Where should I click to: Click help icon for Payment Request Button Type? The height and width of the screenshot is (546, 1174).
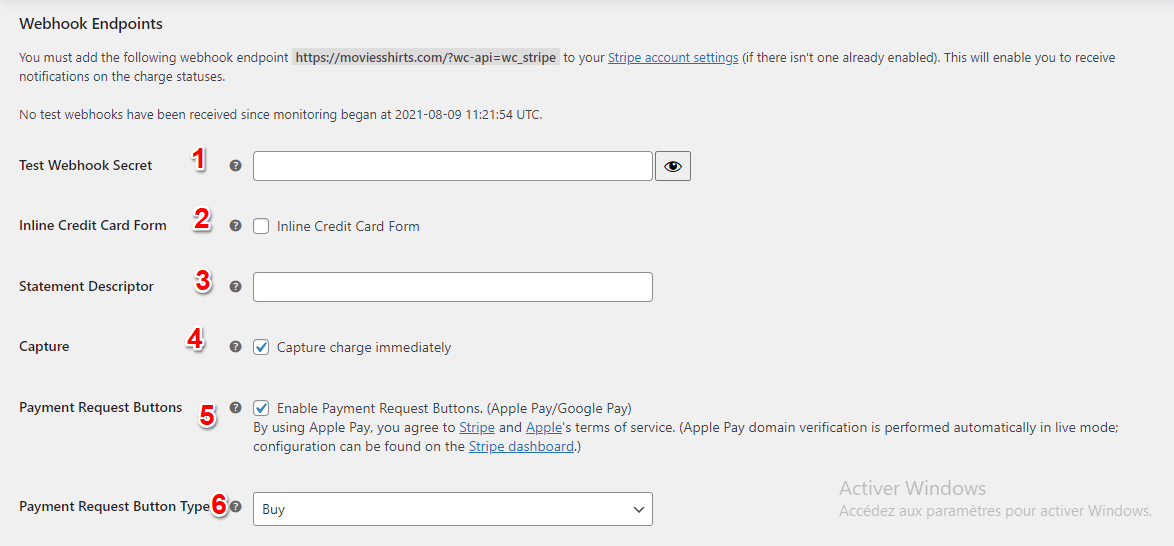(x=236, y=507)
